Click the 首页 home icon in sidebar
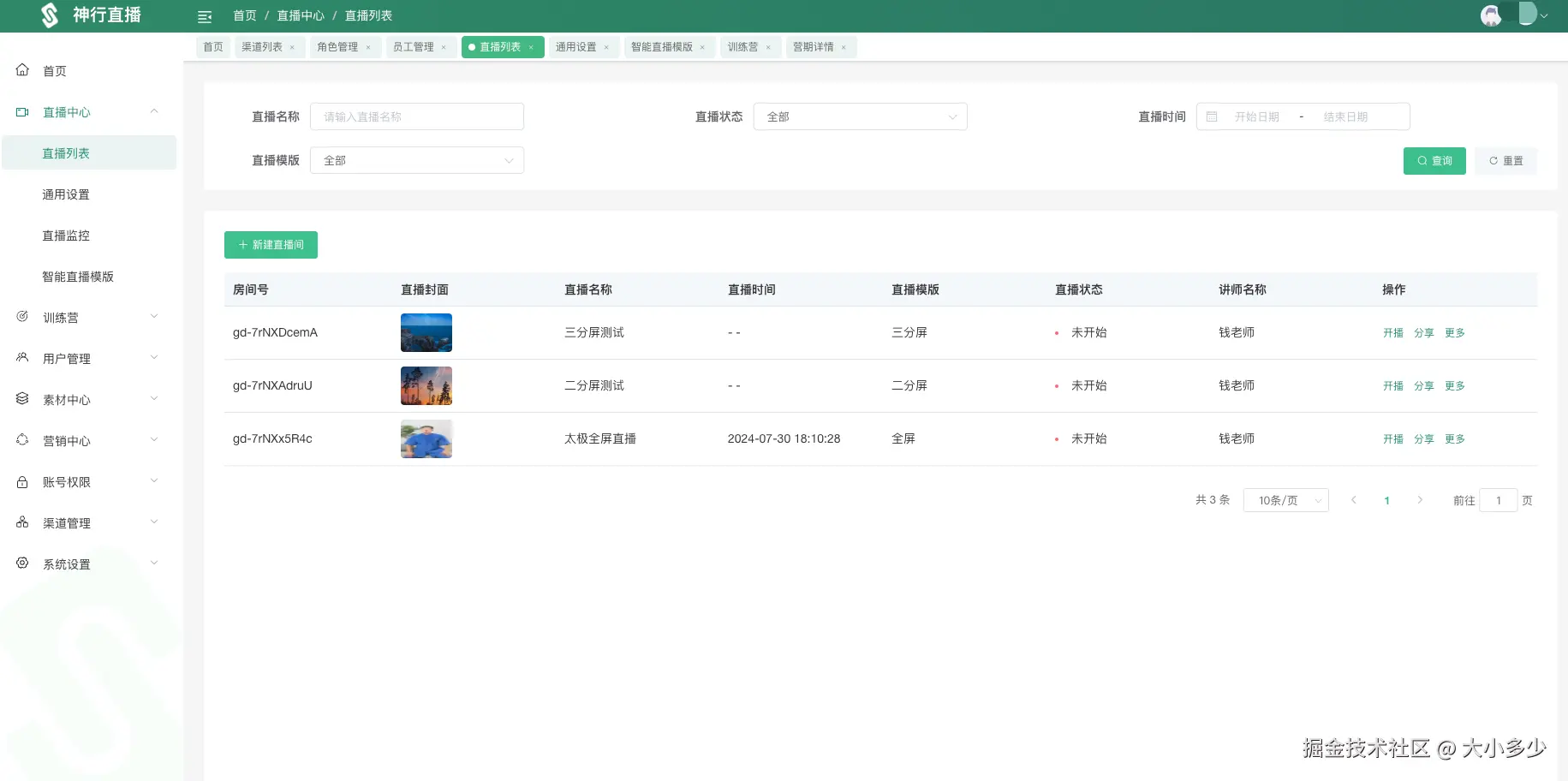Image resolution: width=1568 pixels, height=781 pixels. click(x=22, y=70)
